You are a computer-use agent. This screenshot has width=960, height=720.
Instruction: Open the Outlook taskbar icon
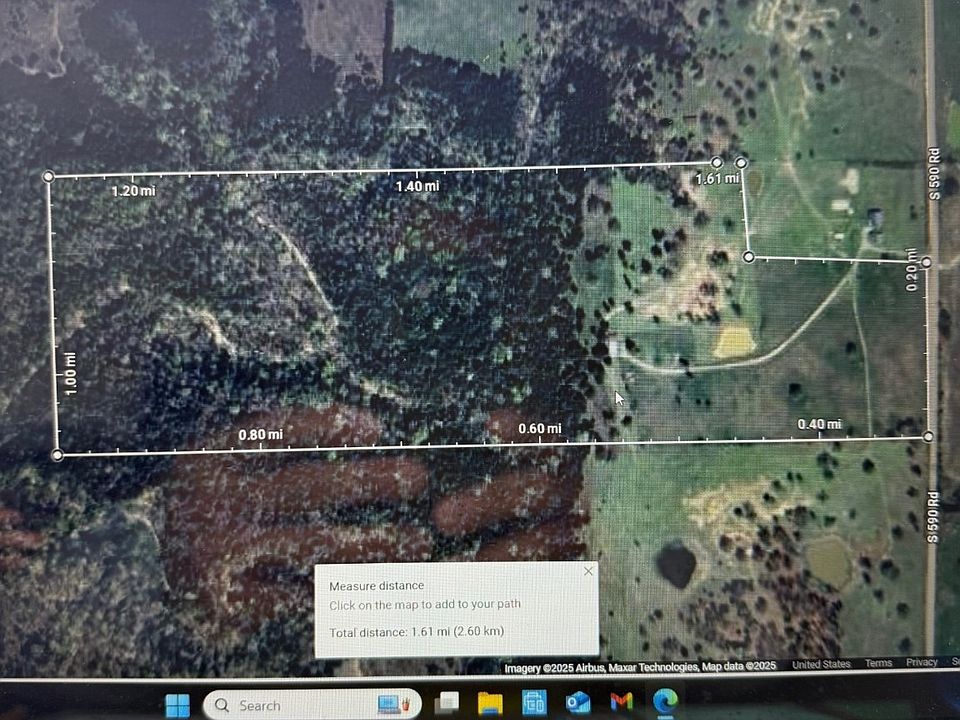click(577, 703)
